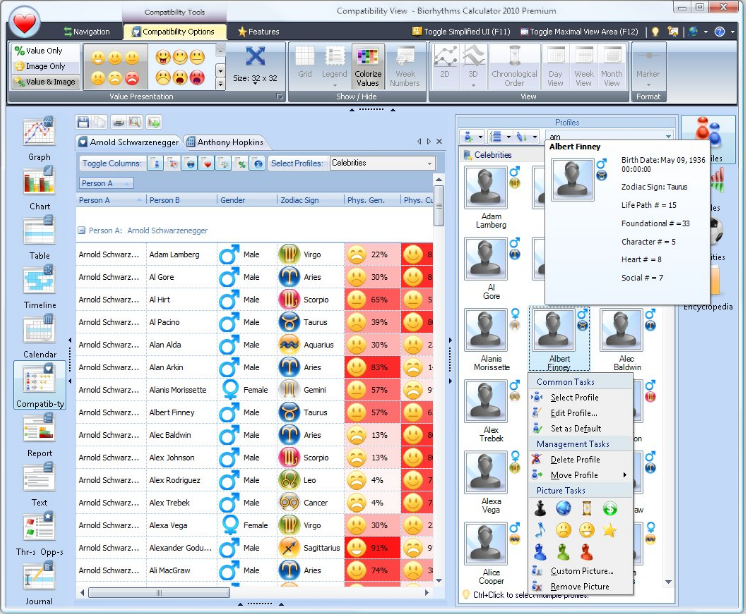Click the light bulb tips icon
The image size is (746, 614).
tap(656, 31)
